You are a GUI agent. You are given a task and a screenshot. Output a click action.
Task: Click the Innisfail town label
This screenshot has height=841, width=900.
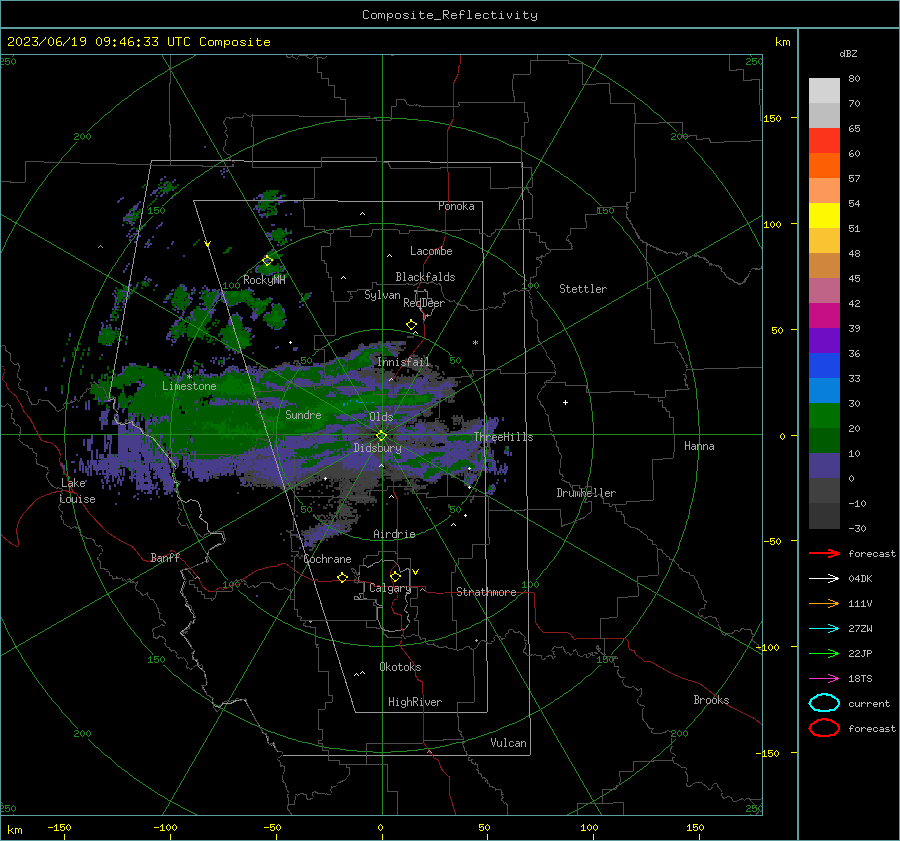point(403,362)
